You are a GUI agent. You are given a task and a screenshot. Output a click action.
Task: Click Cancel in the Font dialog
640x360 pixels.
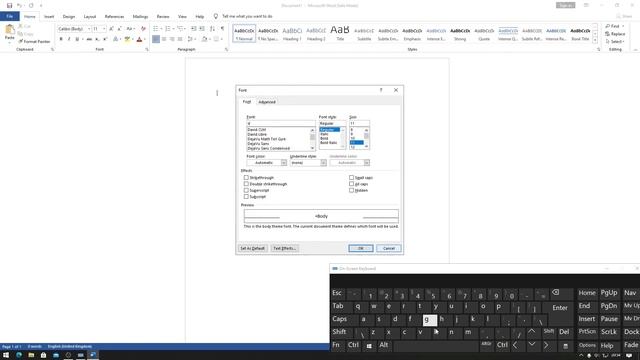point(389,248)
